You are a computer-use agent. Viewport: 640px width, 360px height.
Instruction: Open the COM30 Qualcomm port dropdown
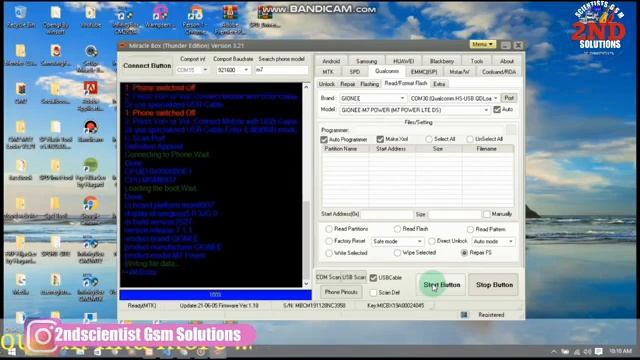(454, 98)
